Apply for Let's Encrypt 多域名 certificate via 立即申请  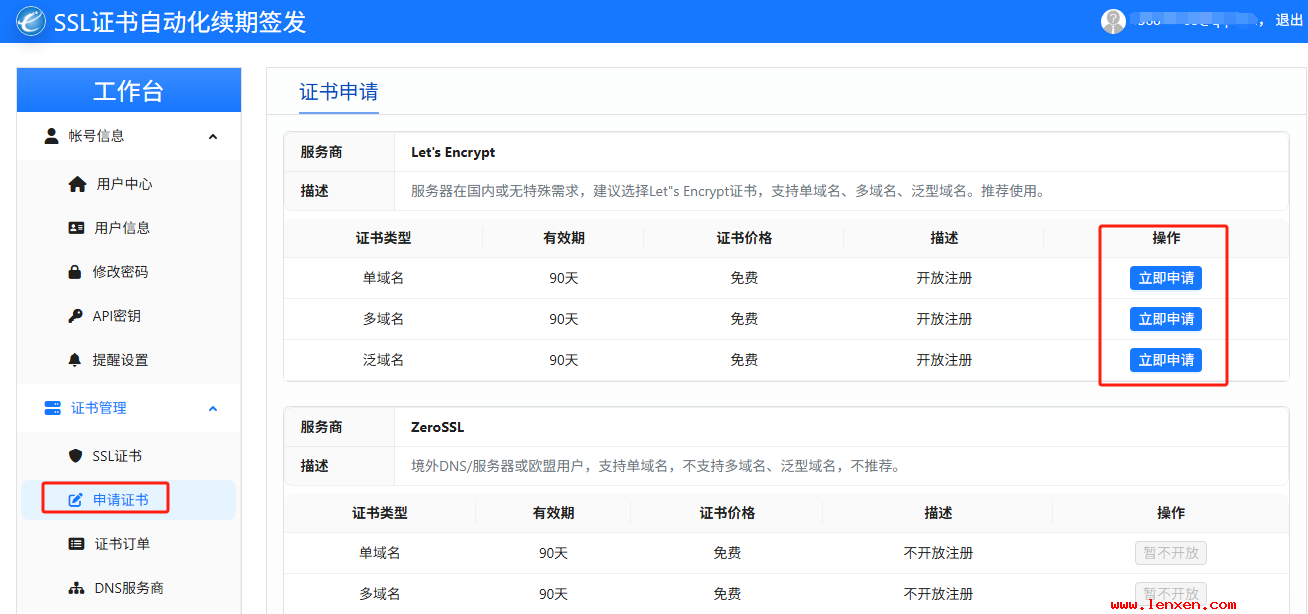point(1166,319)
